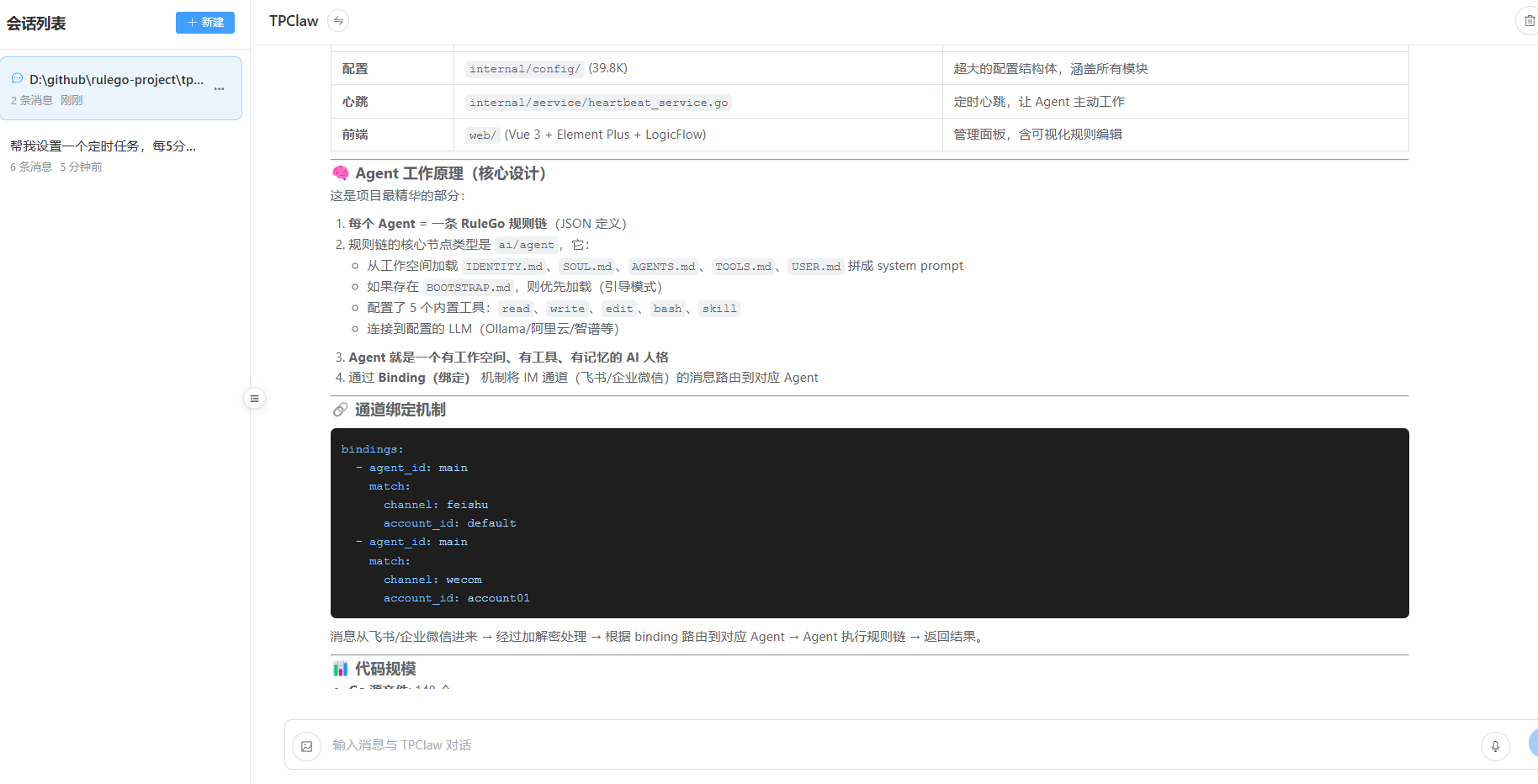
Task: Click the 配置 table cell
Action: (x=392, y=69)
